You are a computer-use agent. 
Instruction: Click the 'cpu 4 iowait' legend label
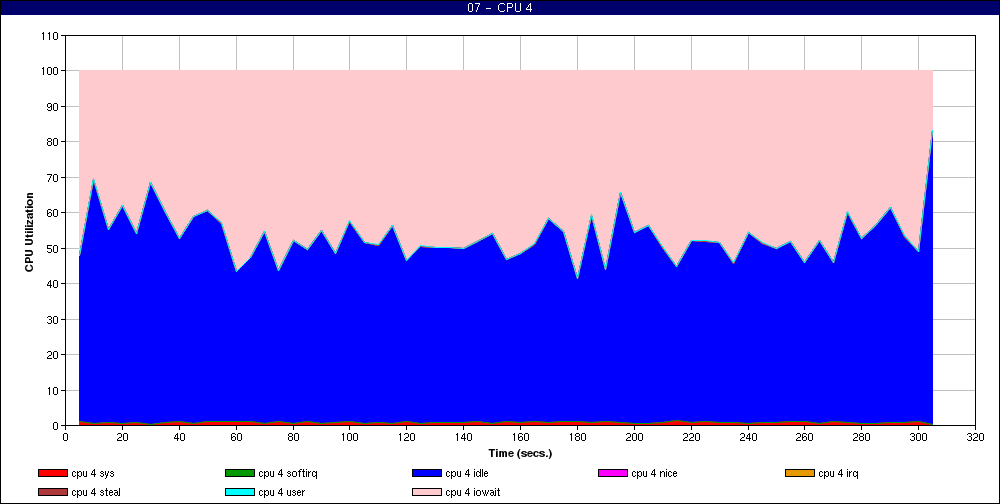473,493
